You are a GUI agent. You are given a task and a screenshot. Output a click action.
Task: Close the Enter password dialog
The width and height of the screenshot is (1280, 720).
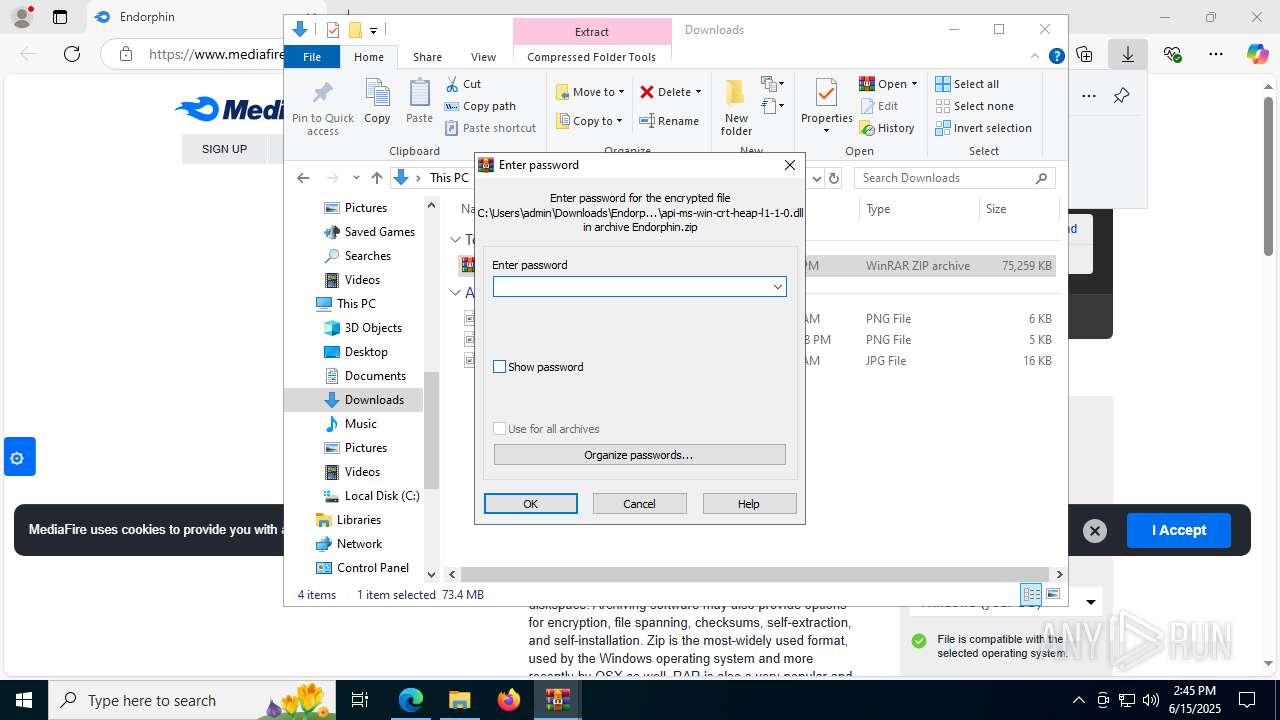click(x=789, y=165)
